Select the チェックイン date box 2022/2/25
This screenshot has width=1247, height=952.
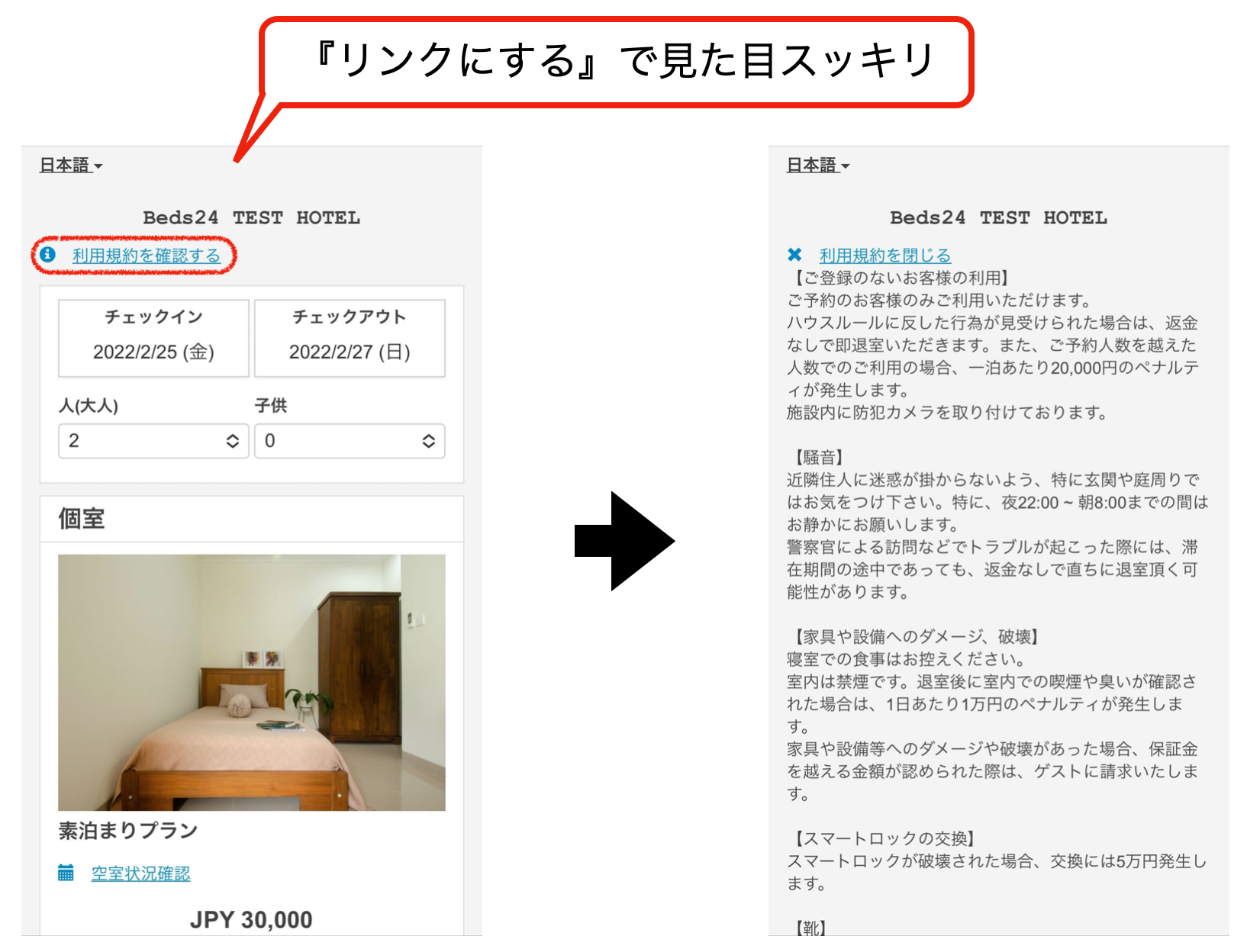pyautogui.click(x=153, y=338)
